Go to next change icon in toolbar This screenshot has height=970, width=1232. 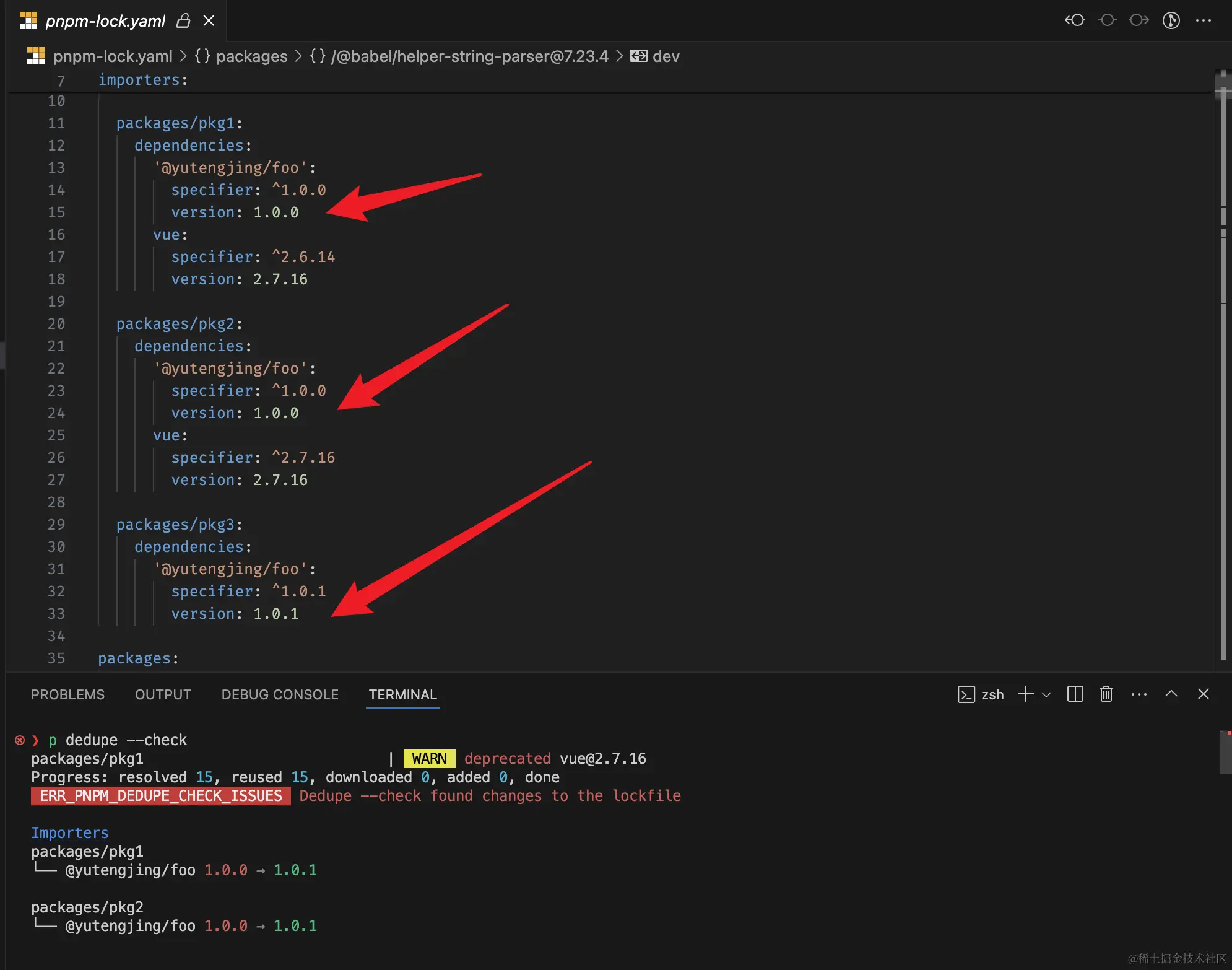click(1139, 20)
